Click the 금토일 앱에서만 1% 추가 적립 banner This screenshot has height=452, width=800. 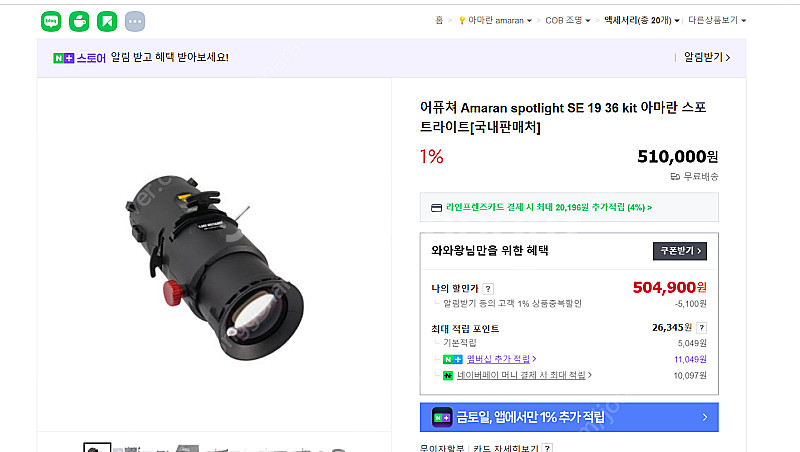[569, 417]
